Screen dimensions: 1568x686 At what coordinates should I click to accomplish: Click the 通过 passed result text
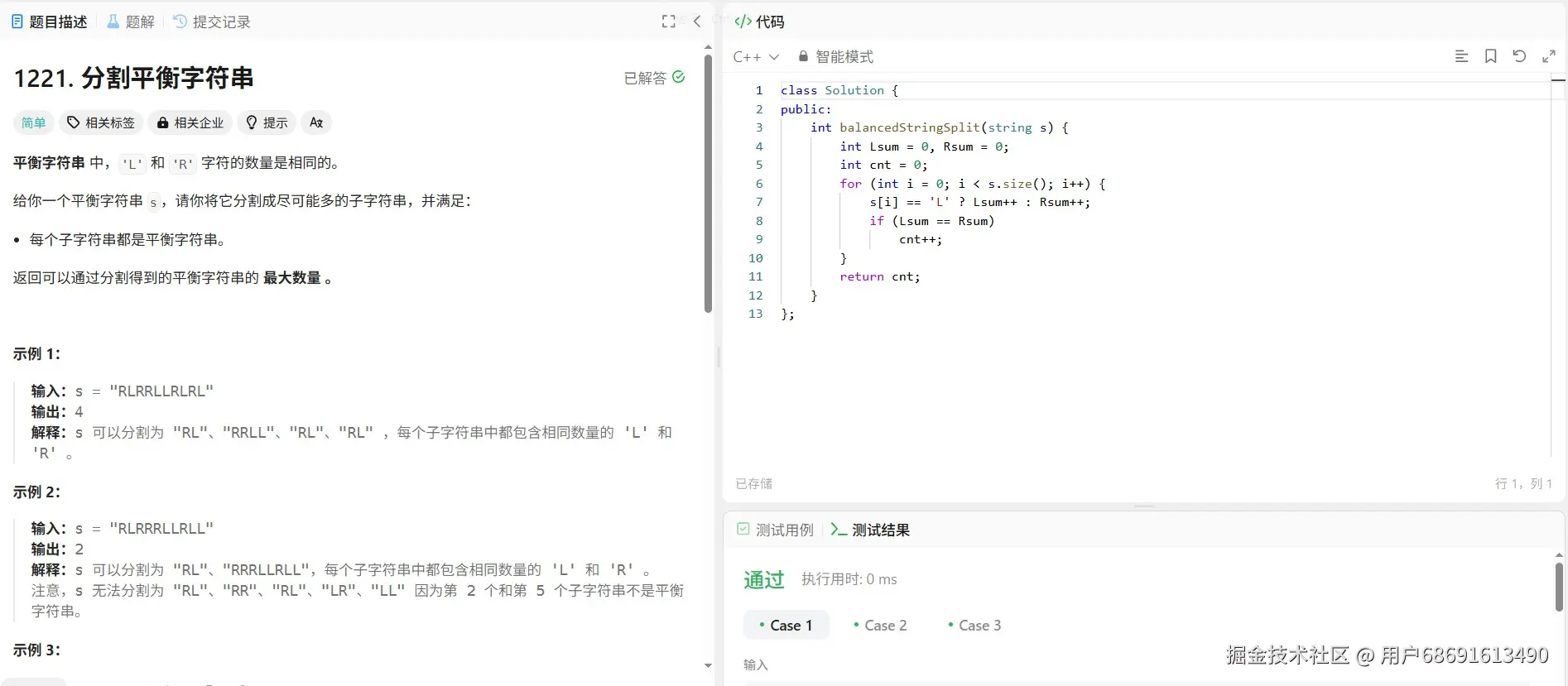point(763,580)
